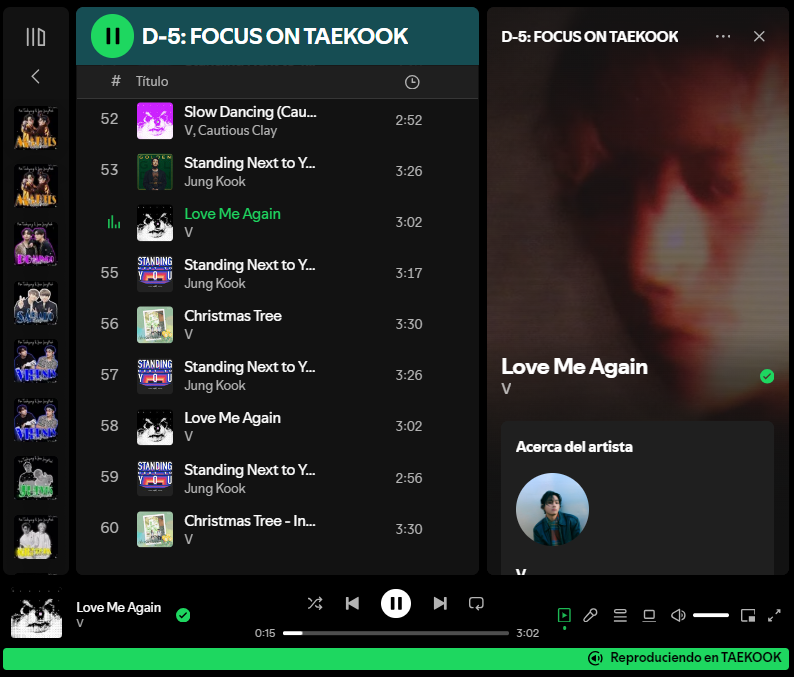This screenshot has width=794, height=677.
Task: Open the bottom player album cover
Action: coord(36,613)
